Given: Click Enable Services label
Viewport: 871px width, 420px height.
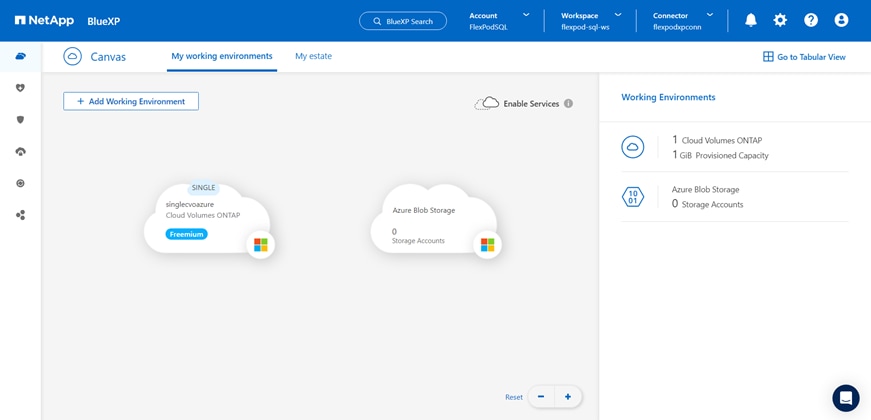Looking at the screenshot, I should coord(531,104).
